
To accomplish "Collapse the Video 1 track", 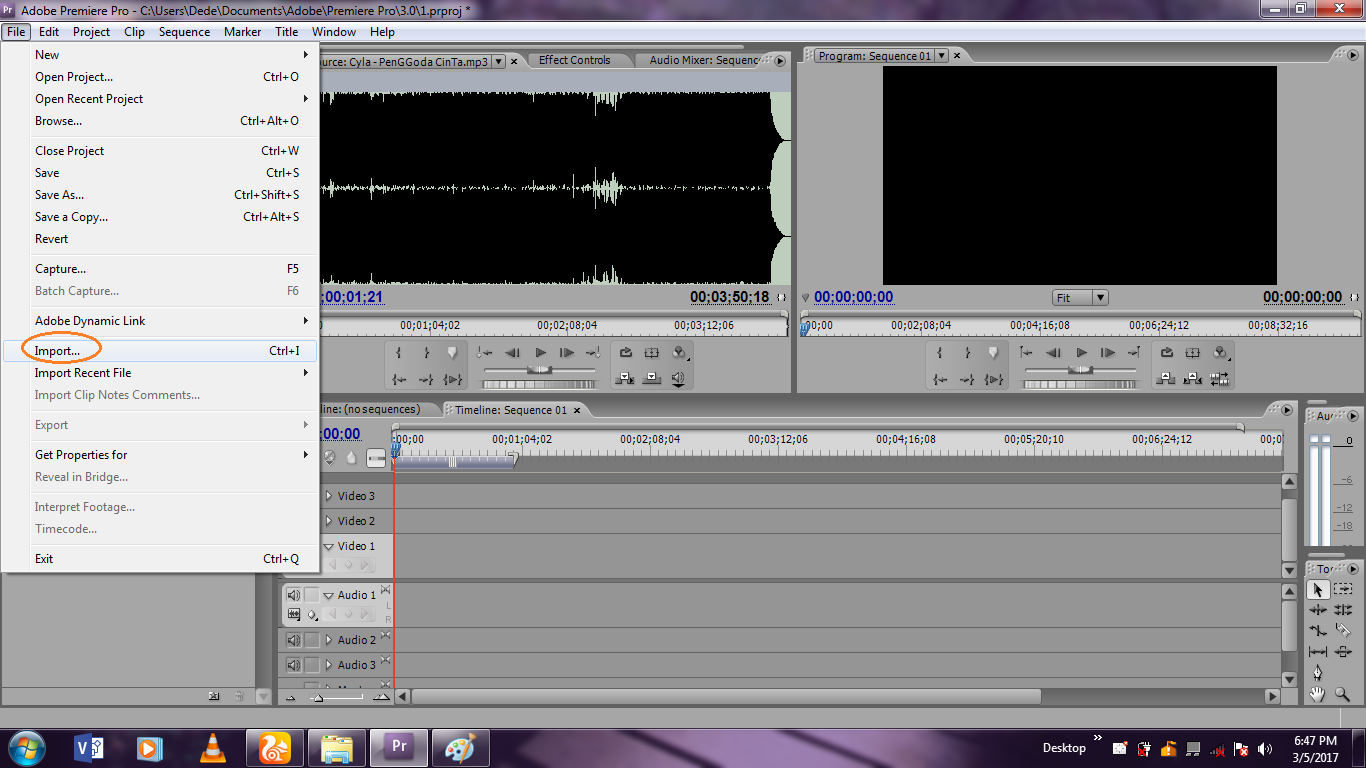I will tap(328, 546).
